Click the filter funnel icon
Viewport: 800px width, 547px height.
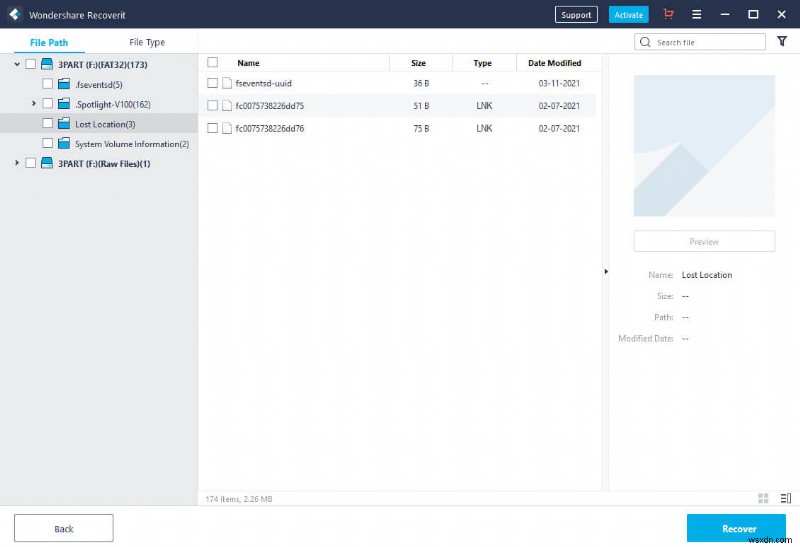[783, 41]
